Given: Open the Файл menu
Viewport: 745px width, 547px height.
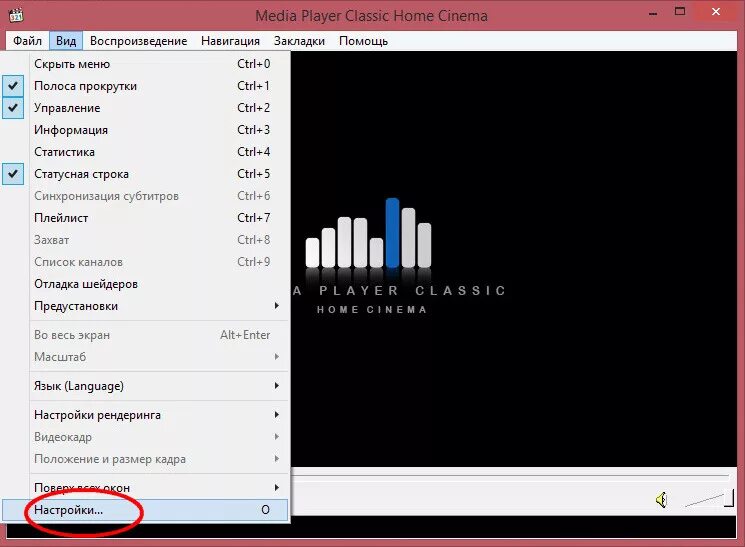Looking at the screenshot, I should click(x=27, y=41).
